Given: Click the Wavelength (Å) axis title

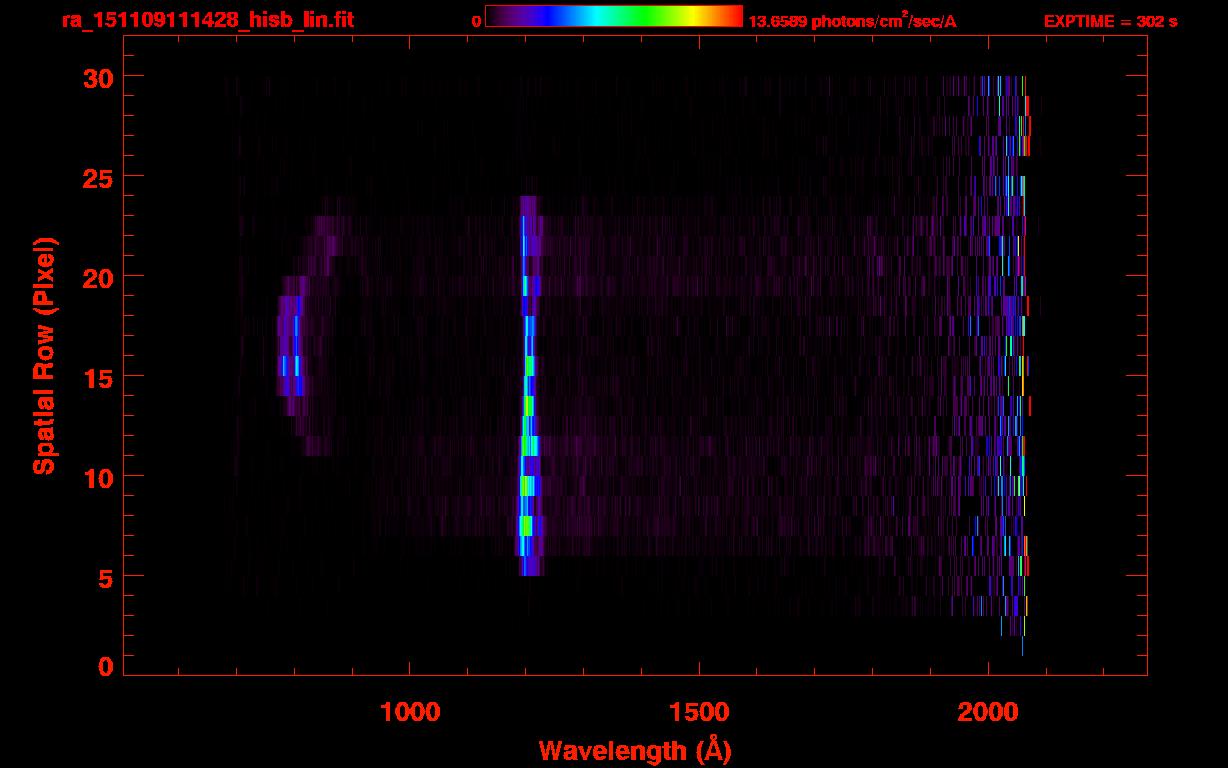Looking at the screenshot, I should tap(635, 750).
